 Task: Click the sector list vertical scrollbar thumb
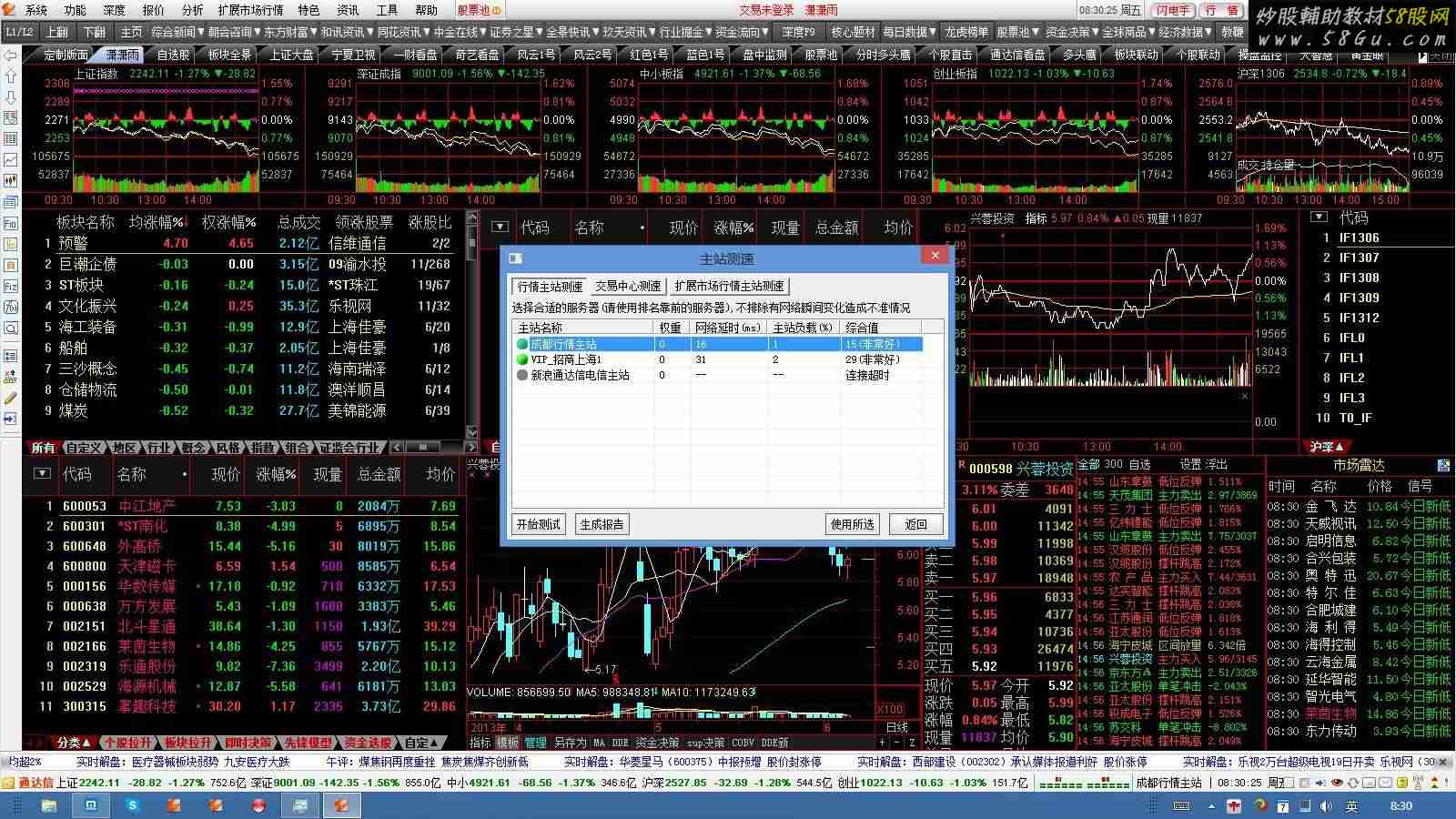[x=472, y=244]
